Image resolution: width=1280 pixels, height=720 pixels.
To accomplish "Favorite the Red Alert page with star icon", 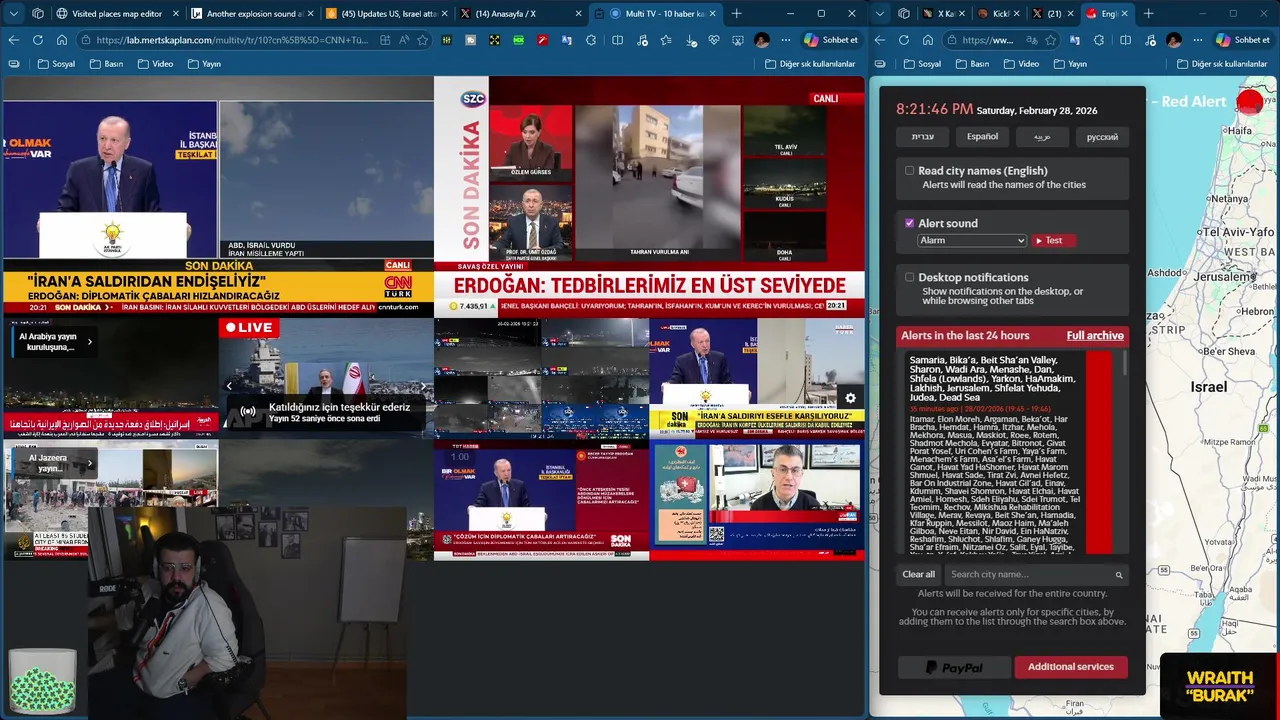I will coord(1051,40).
